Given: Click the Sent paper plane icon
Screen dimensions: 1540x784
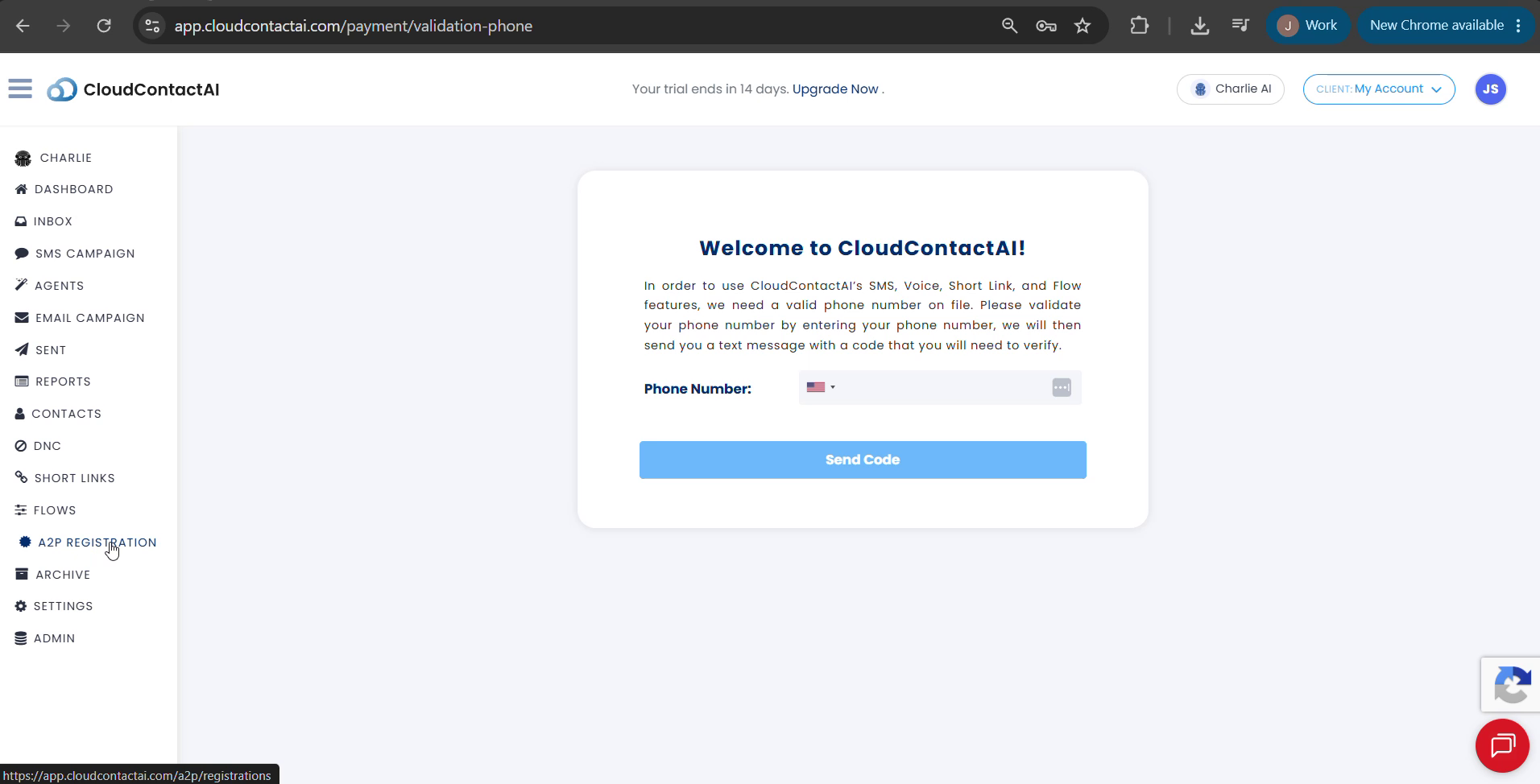Looking at the screenshot, I should 22,349.
